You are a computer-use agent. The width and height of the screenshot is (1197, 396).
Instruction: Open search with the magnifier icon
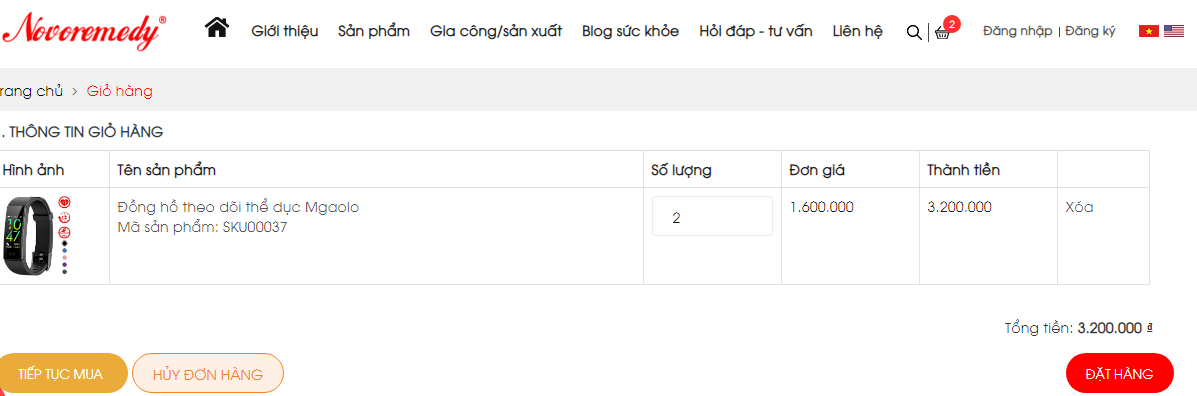(x=913, y=32)
